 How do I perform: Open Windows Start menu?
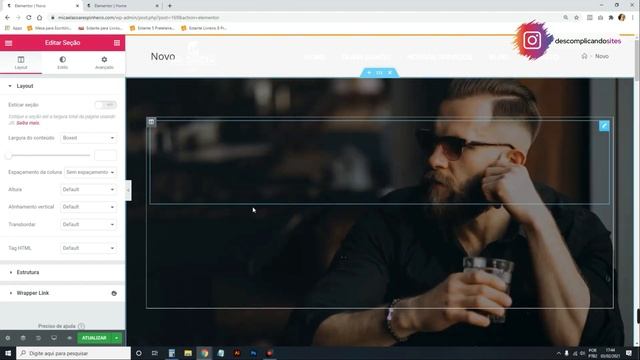[8, 353]
